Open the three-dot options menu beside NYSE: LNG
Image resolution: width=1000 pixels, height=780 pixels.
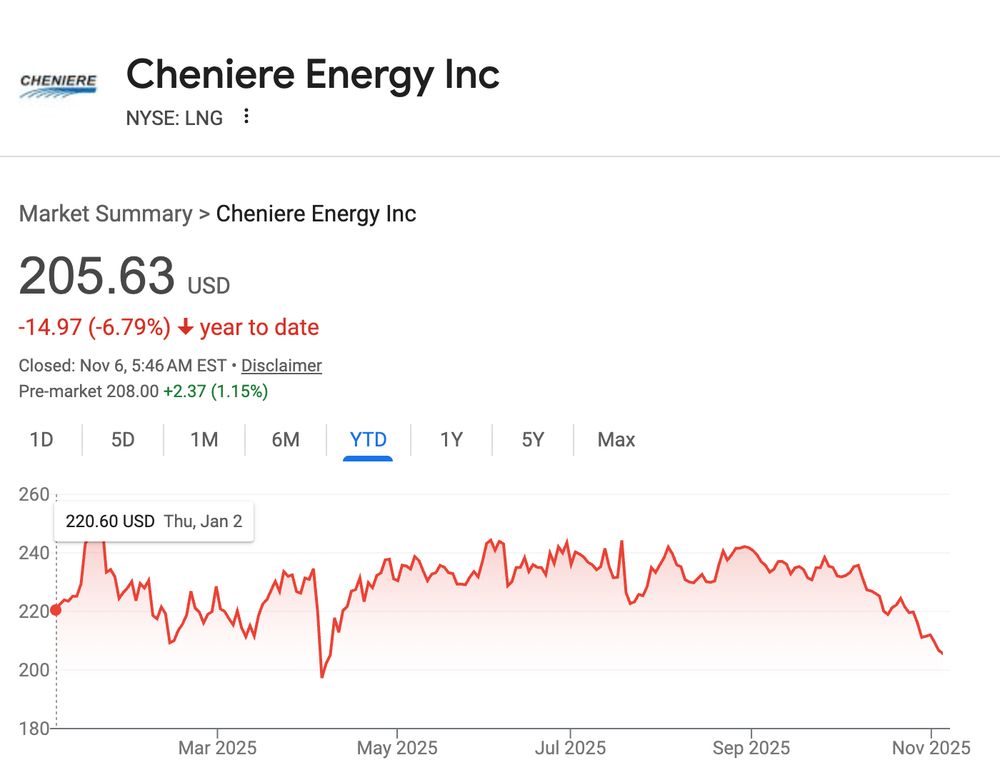click(x=245, y=117)
